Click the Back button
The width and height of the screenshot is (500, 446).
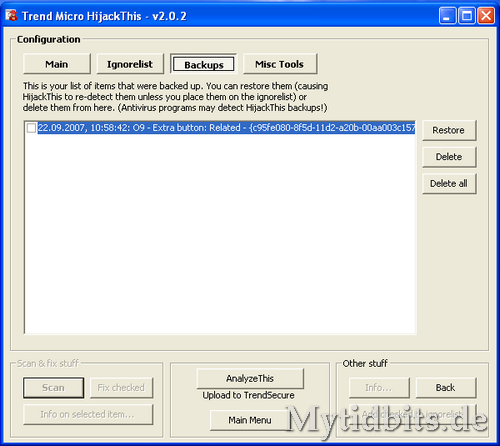point(446,387)
